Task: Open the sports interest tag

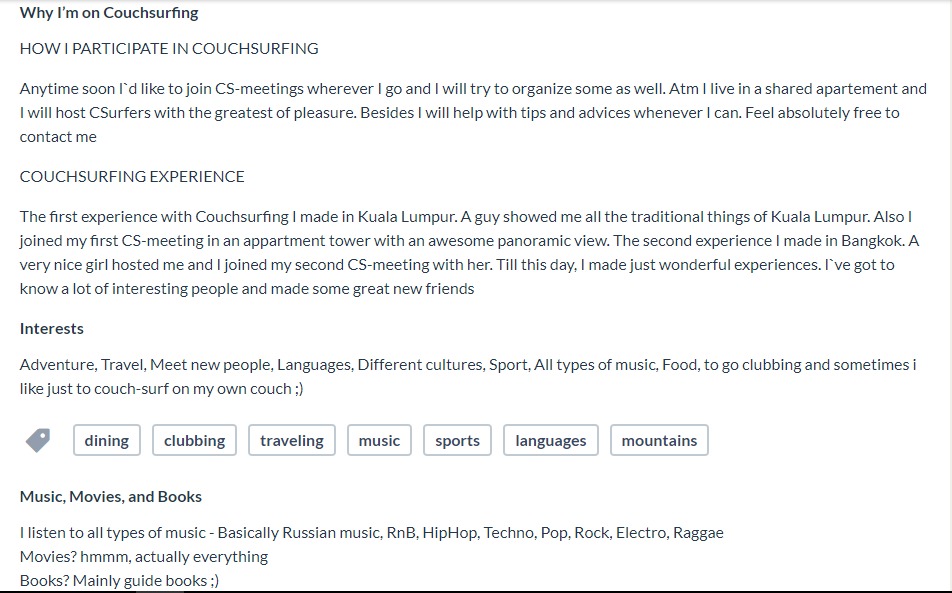Action: (x=457, y=440)
